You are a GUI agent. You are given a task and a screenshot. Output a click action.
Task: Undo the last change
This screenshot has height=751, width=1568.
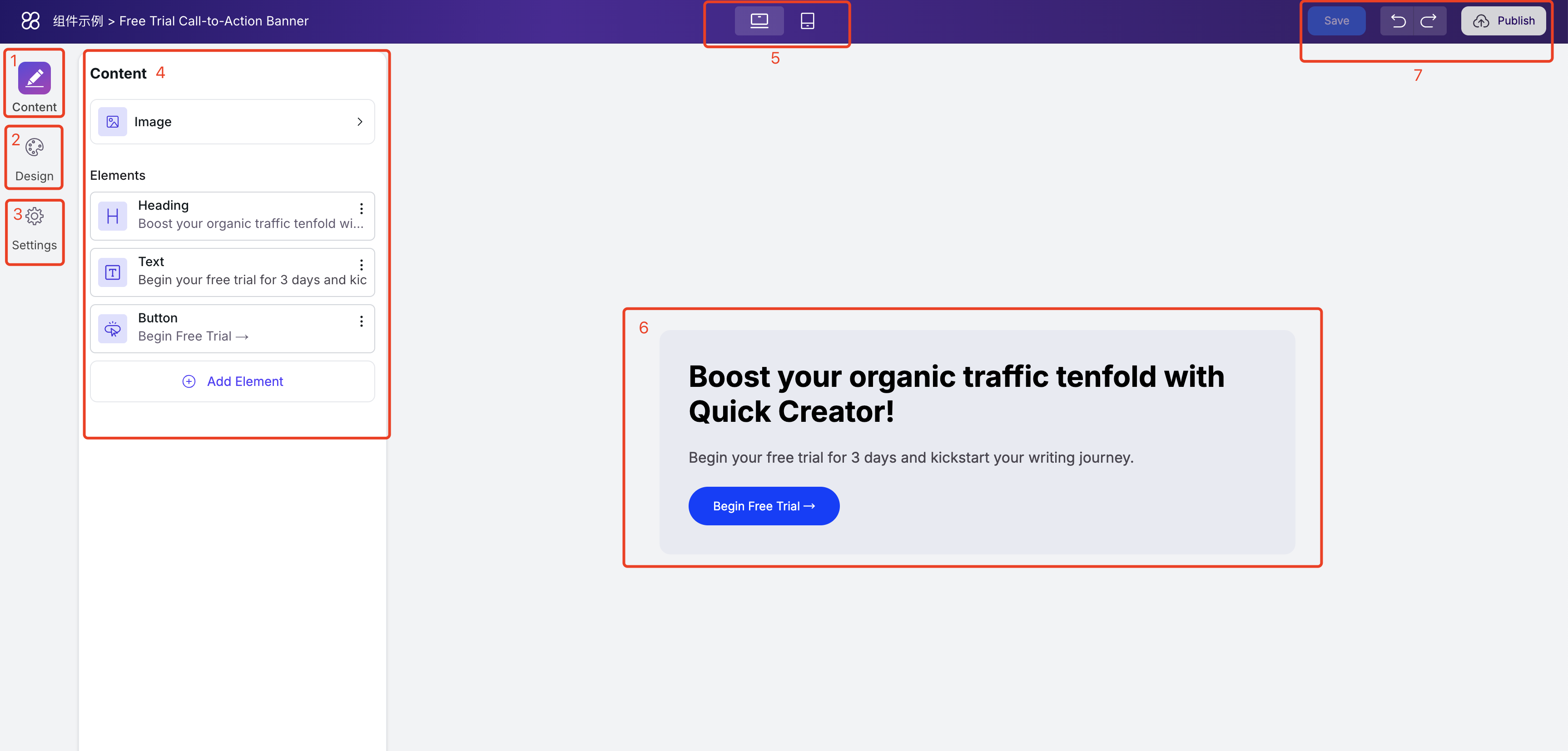pos(1398,21)
